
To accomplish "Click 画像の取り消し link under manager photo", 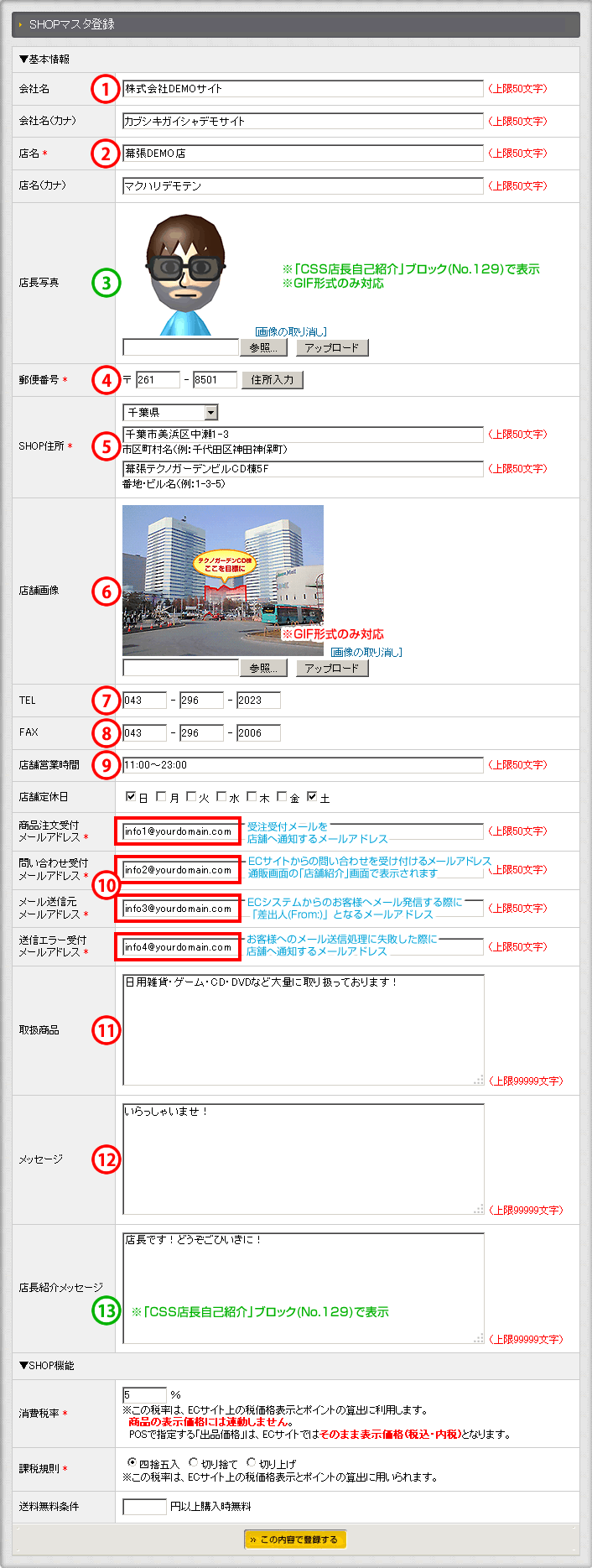I will coord(291,332).
